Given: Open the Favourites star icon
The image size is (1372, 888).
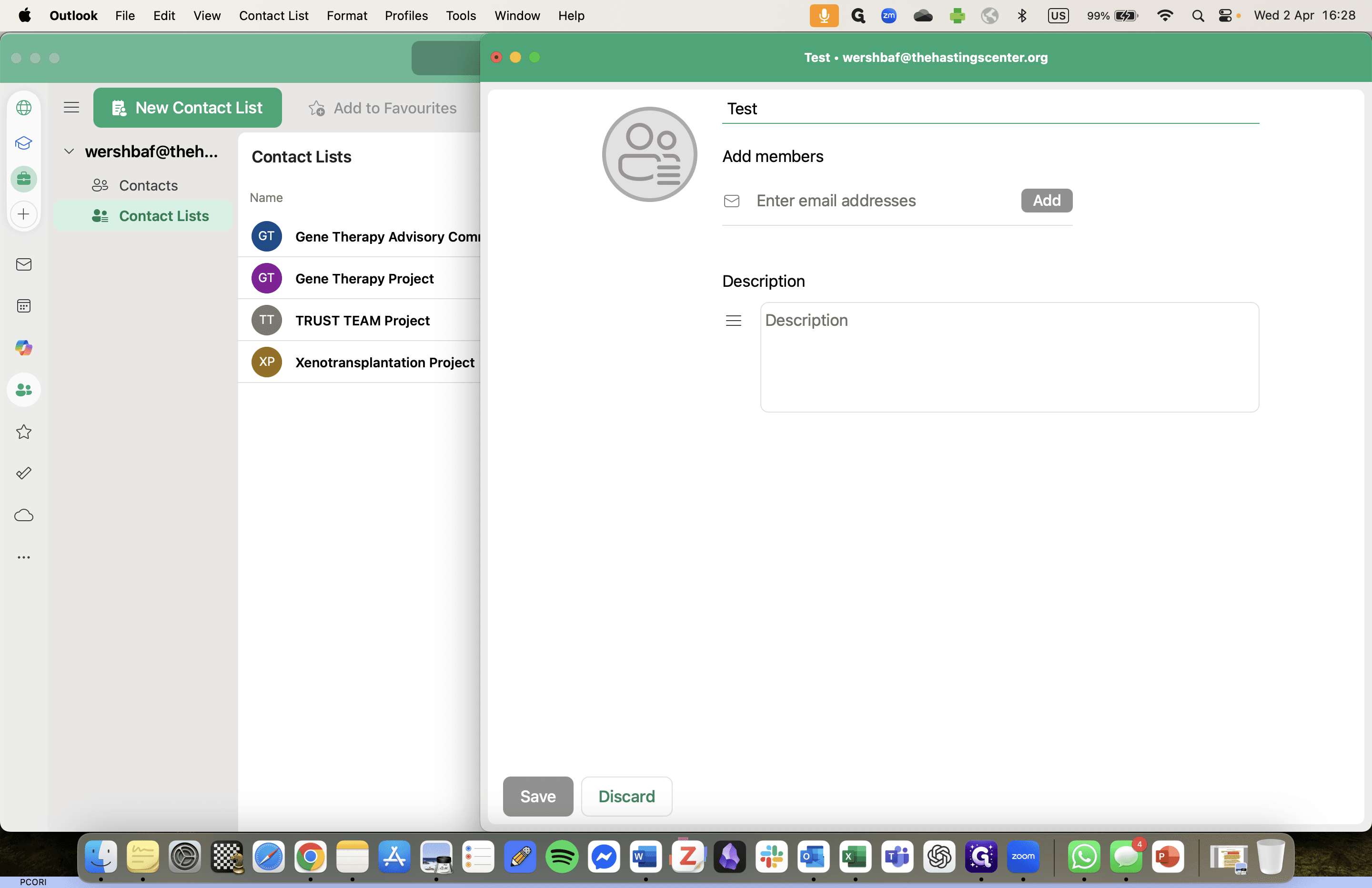Looking at the screenshot, I should 24,432.
